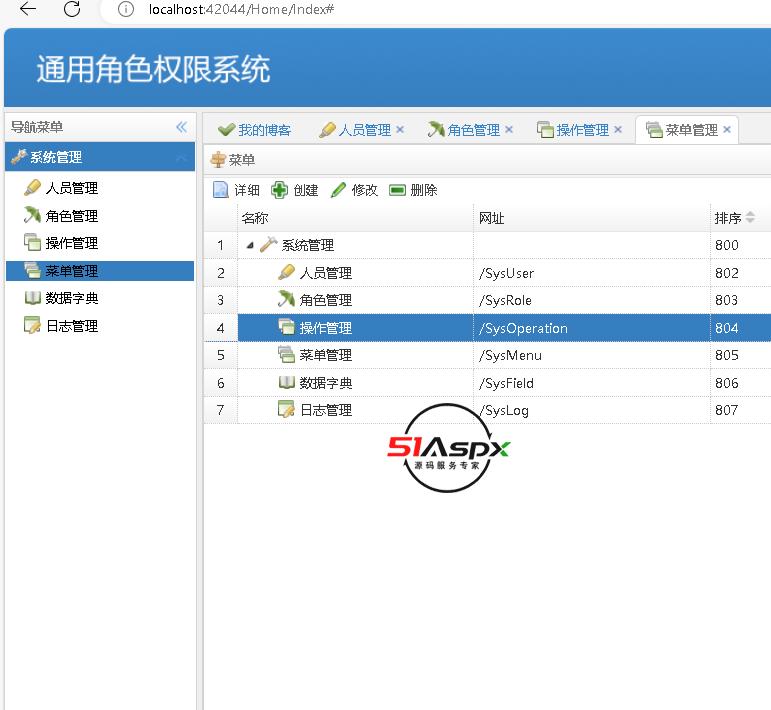This screenshot has height=710, width=771.
Task: Click the 创建 create button
Action: pyautogui.click(x=295, y=190)
